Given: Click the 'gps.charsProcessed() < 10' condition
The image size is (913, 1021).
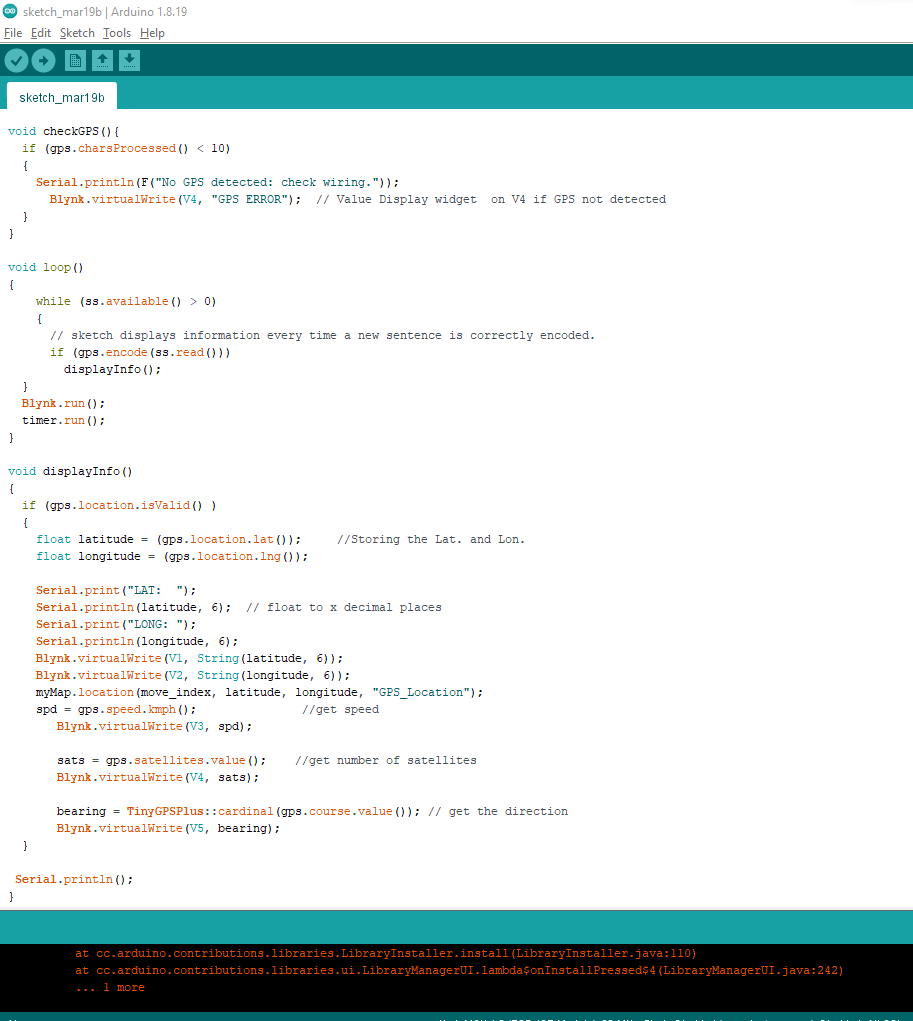Looking at the screenshot, I should click(x=137, y=148).
